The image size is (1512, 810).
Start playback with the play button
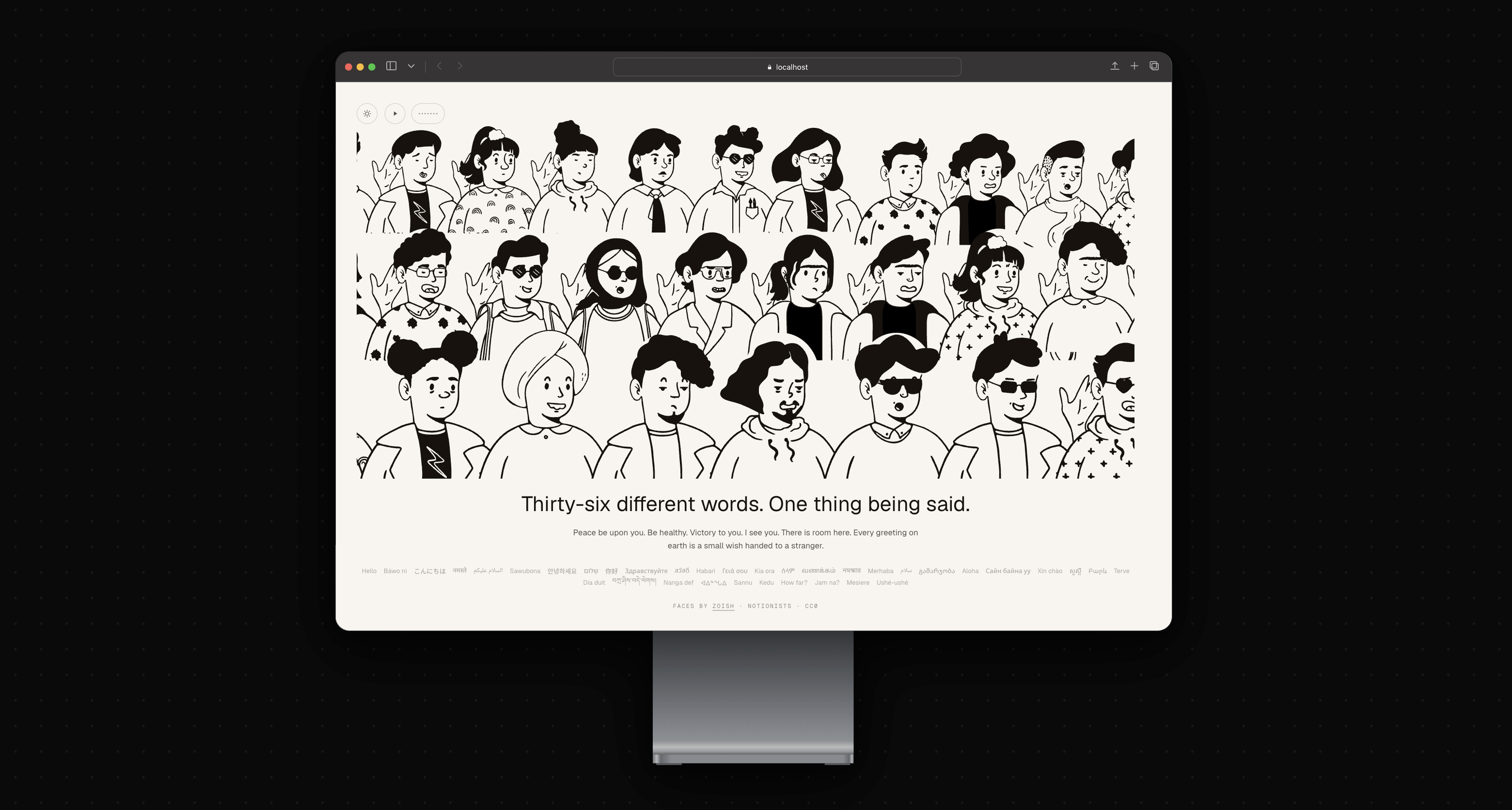click(x=395, y=113)
